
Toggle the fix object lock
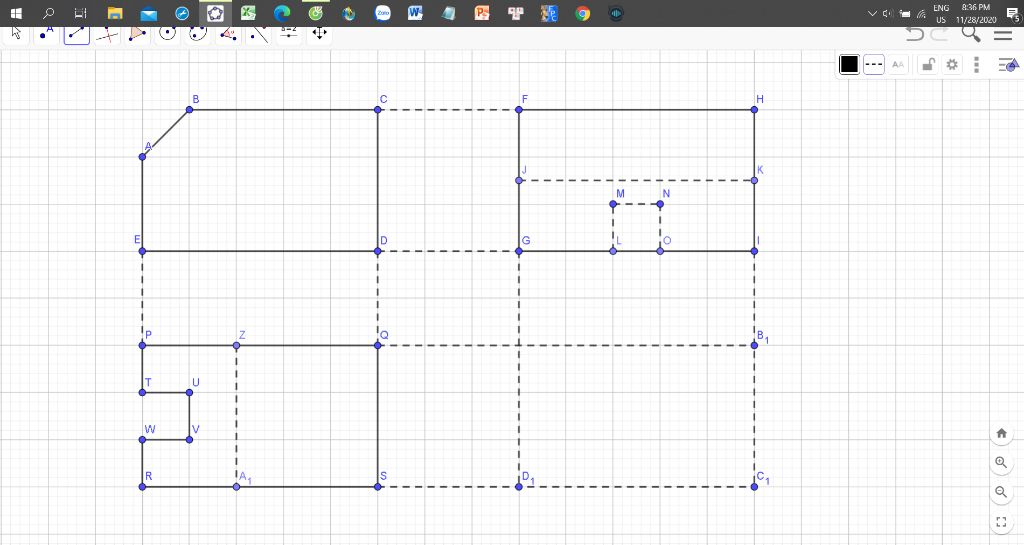tap(927, 64)
